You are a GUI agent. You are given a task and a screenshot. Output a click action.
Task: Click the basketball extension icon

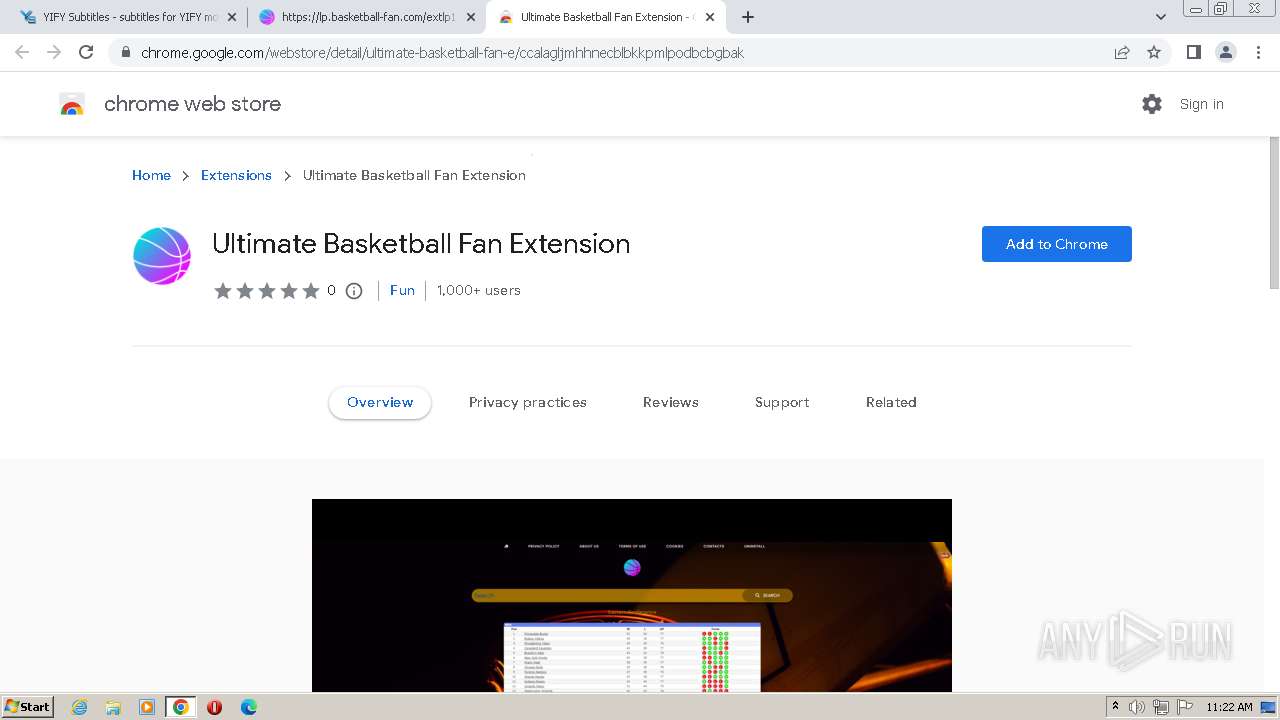(x=162, y=256)
